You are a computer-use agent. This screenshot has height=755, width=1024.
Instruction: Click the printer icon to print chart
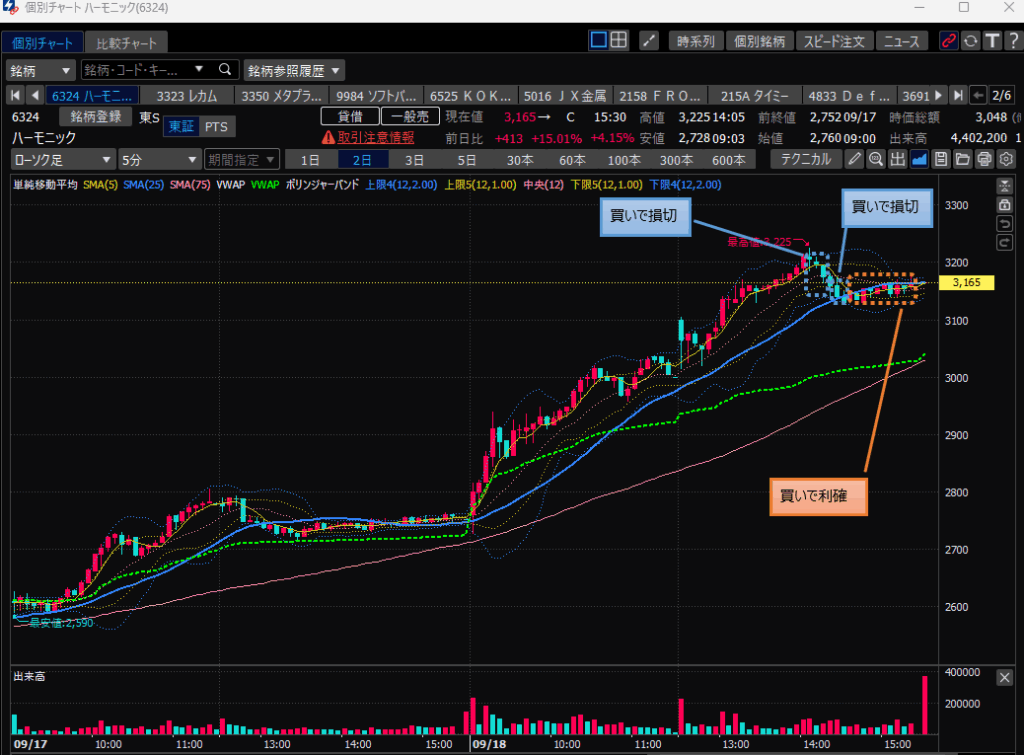click(x=984, y=159)
